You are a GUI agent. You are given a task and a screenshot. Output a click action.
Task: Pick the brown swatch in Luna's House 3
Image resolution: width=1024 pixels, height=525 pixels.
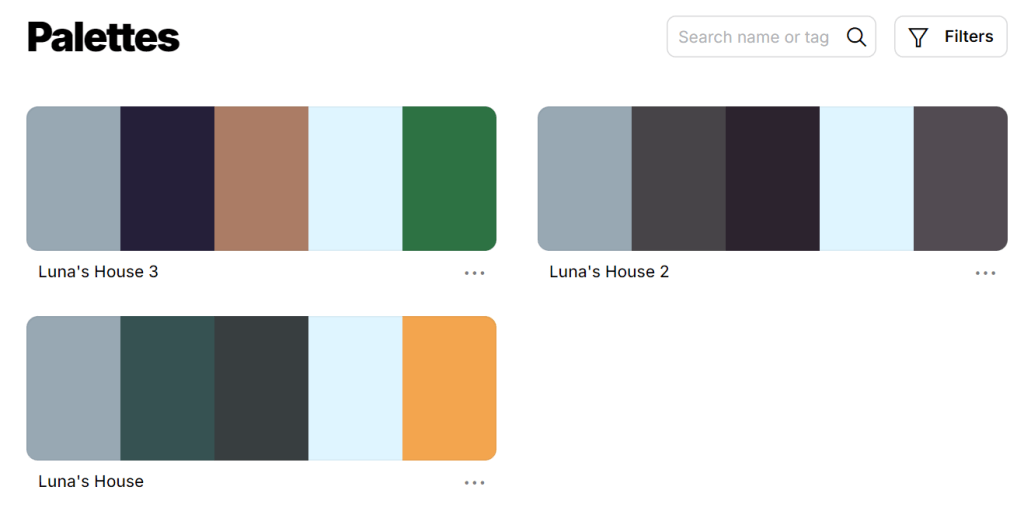tap(261, 178)
